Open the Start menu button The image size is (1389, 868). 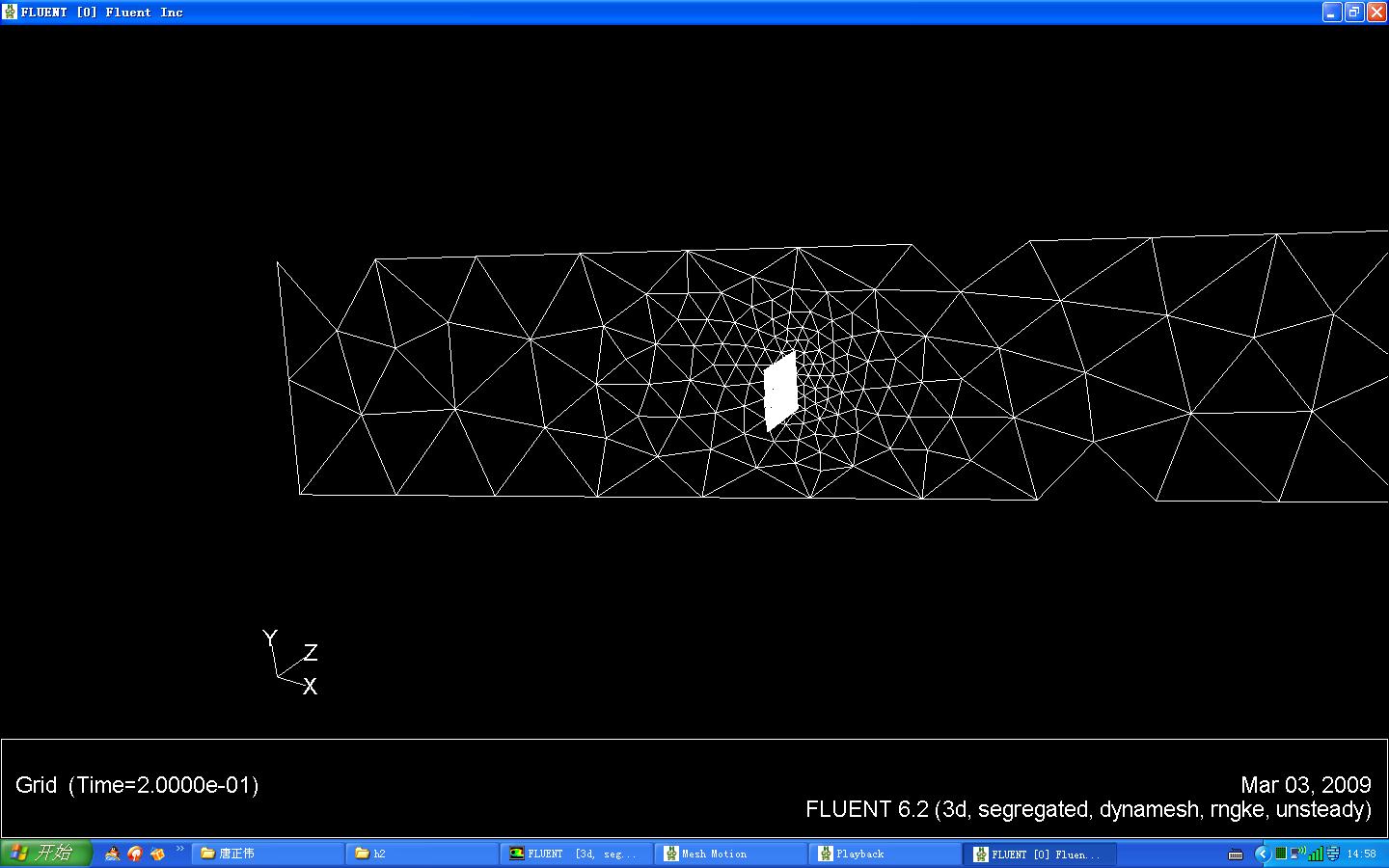pos(45,854)
